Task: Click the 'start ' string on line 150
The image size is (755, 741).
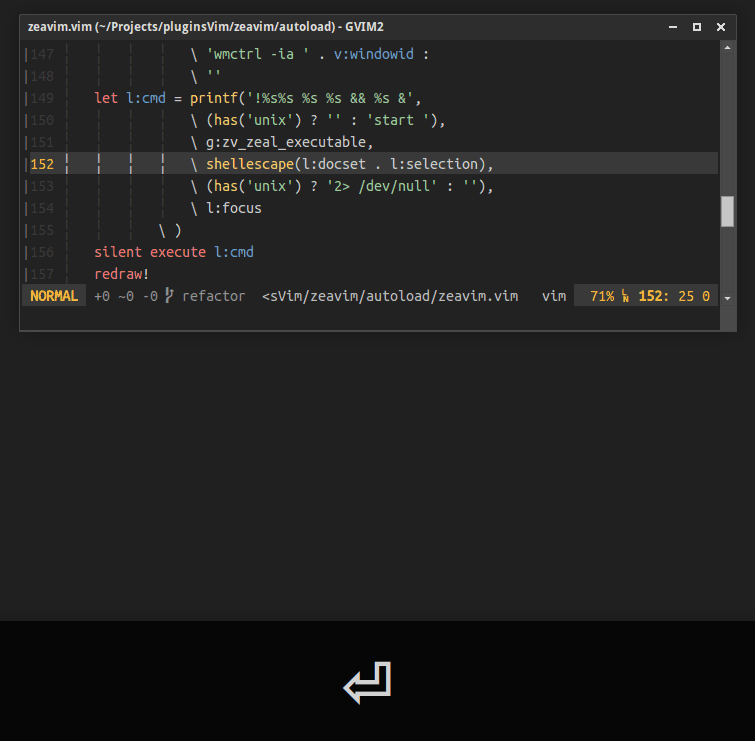Action: coord(398,120)
